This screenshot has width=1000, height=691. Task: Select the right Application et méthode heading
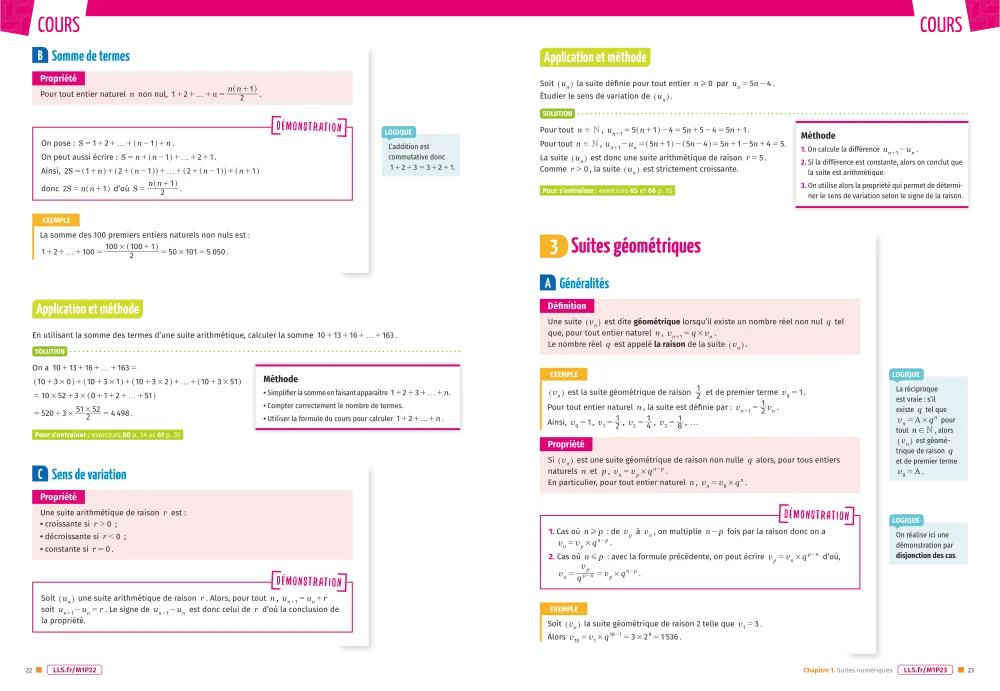[595, 58]
